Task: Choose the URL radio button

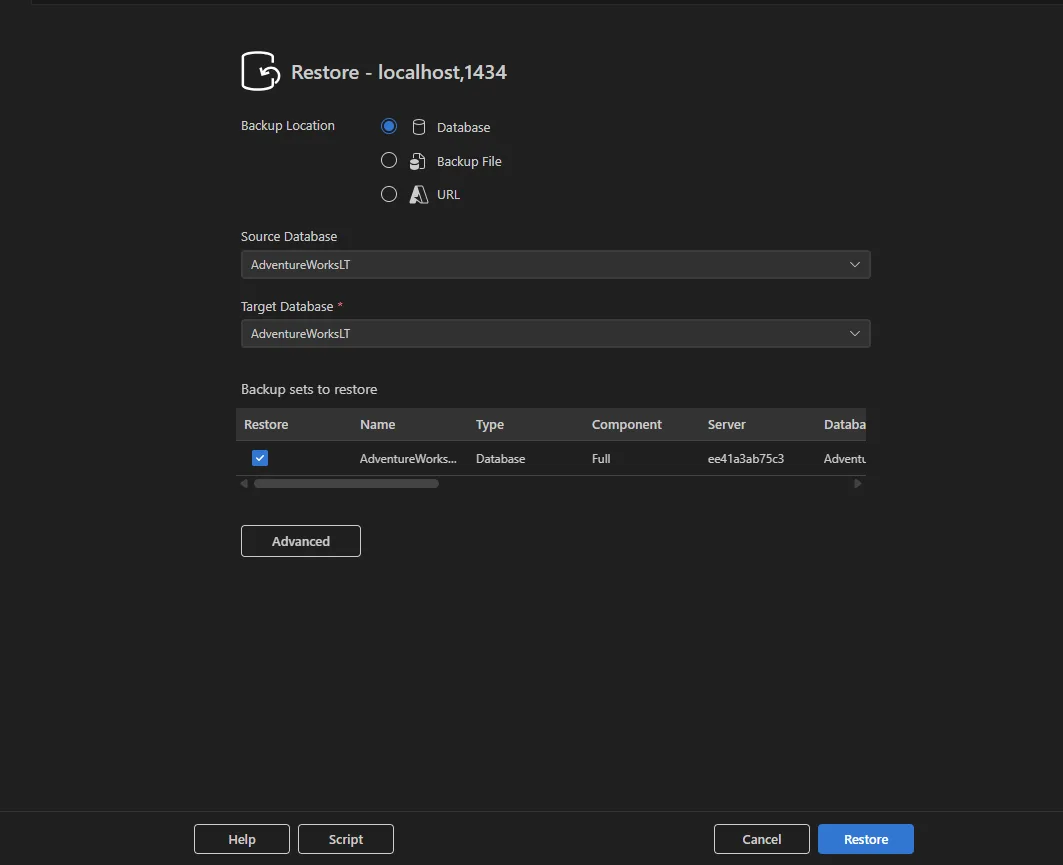Action: [389, 195]
